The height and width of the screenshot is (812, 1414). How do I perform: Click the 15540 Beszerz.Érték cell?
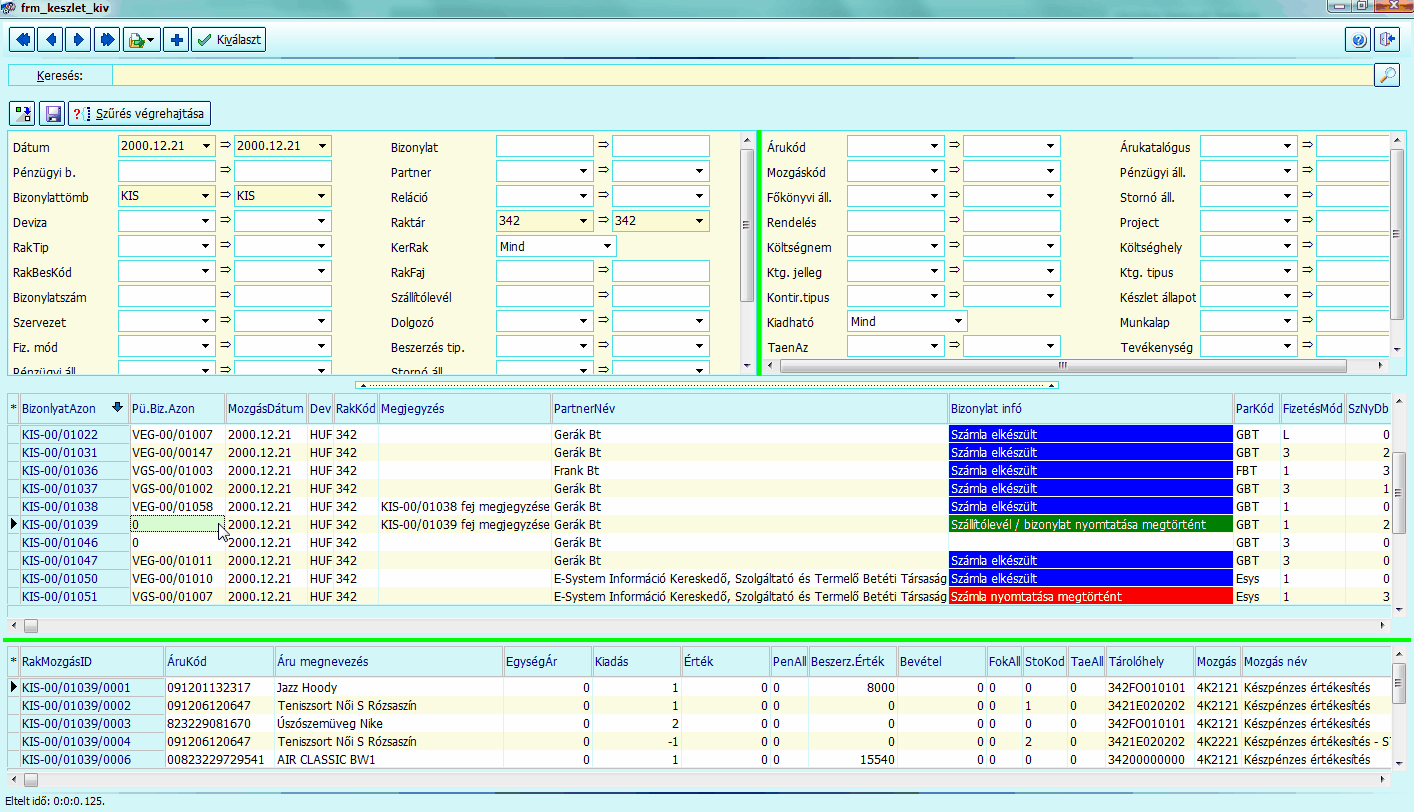point(852,759)
